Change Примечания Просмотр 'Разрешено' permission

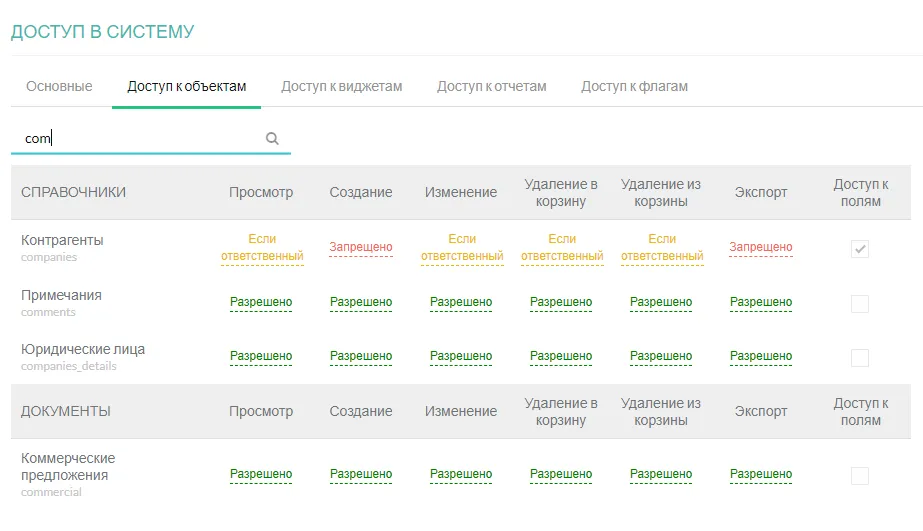[x=261, y=302]
